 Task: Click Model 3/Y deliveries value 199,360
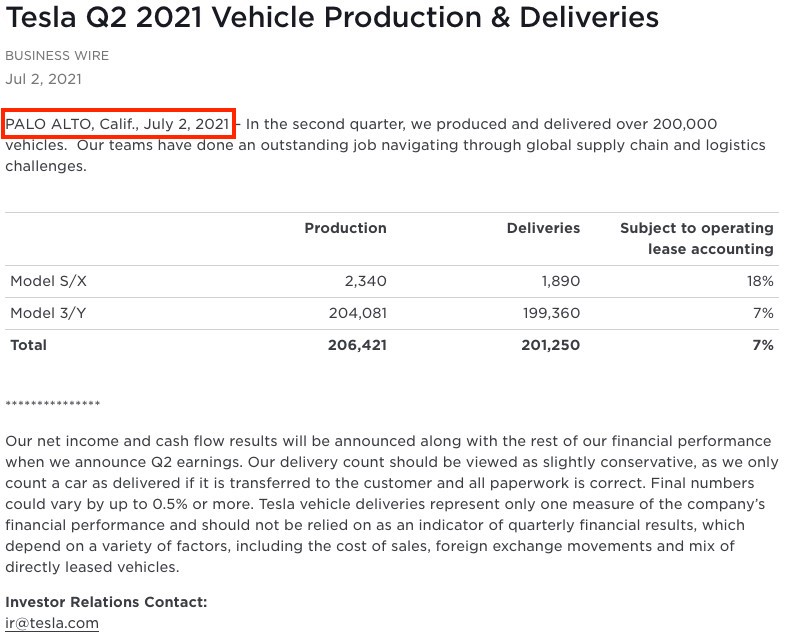tap(551, 313)
